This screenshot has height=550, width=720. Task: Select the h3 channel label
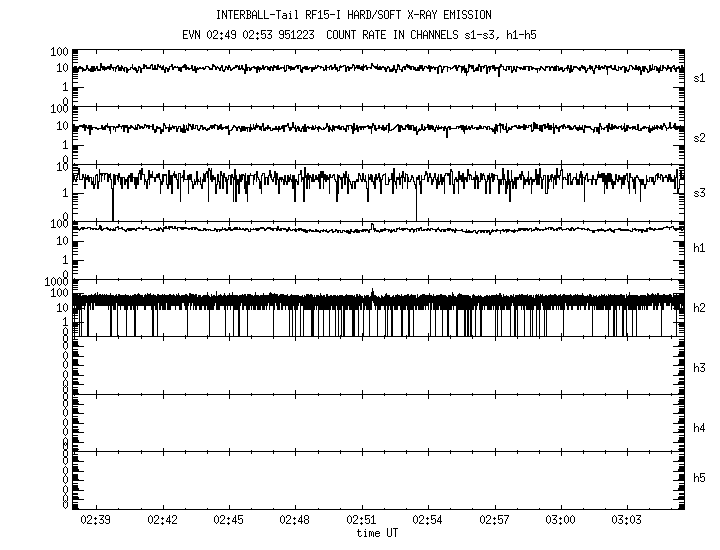point(699,368)
